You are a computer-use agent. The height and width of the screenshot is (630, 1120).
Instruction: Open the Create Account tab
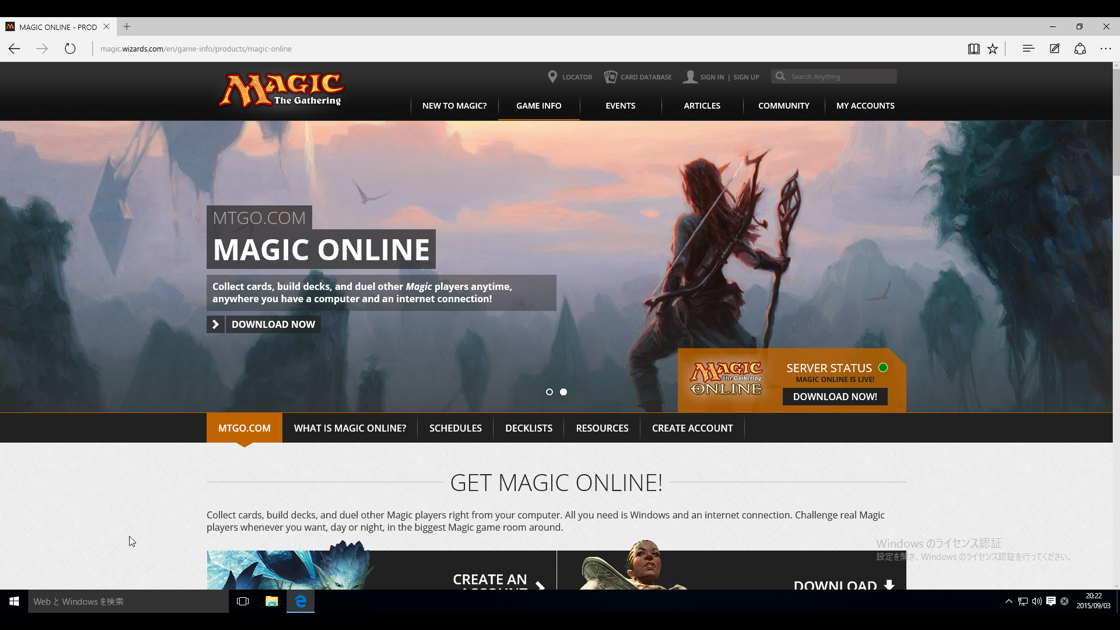coord(692,428)
